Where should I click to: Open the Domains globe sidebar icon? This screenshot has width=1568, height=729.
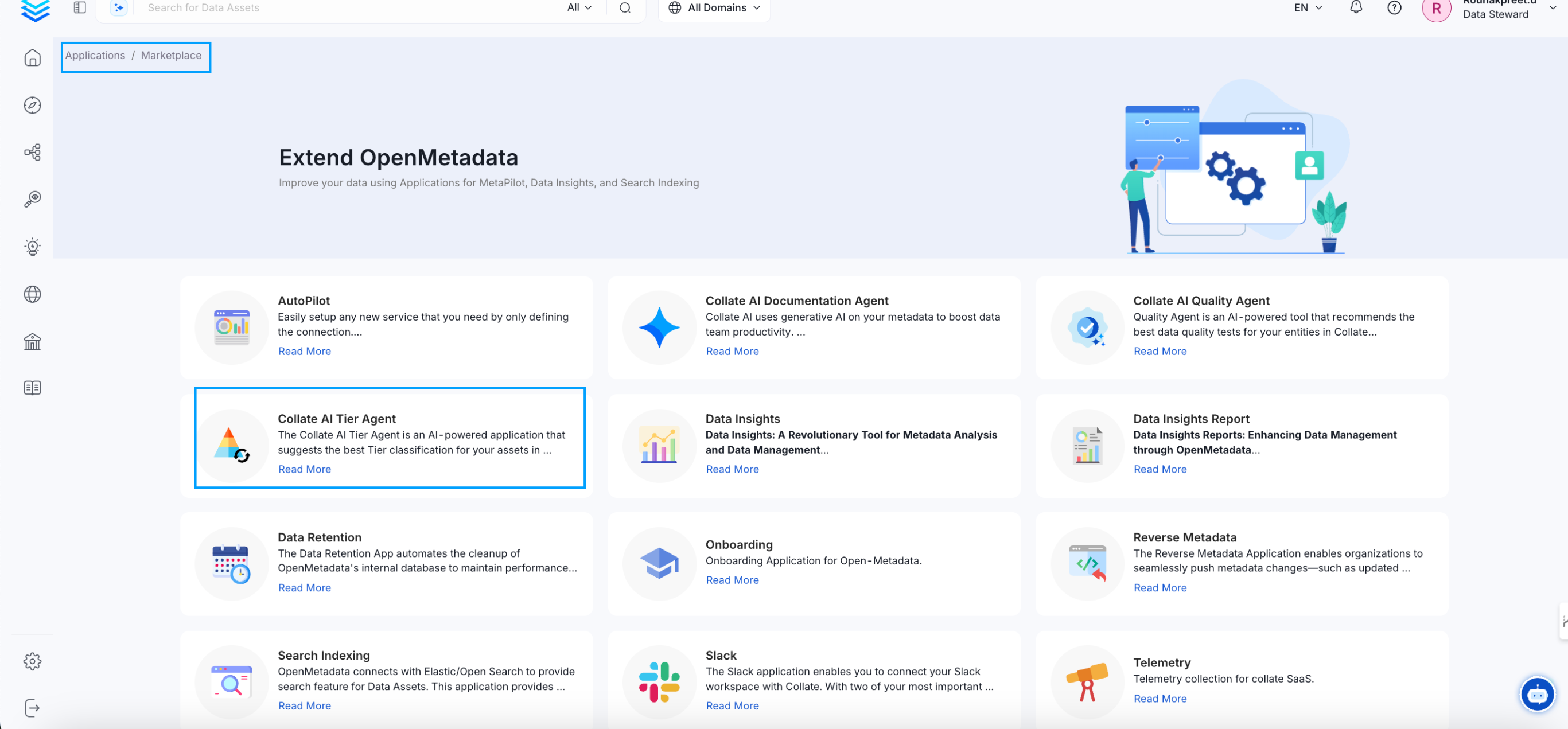click(32, 294)
